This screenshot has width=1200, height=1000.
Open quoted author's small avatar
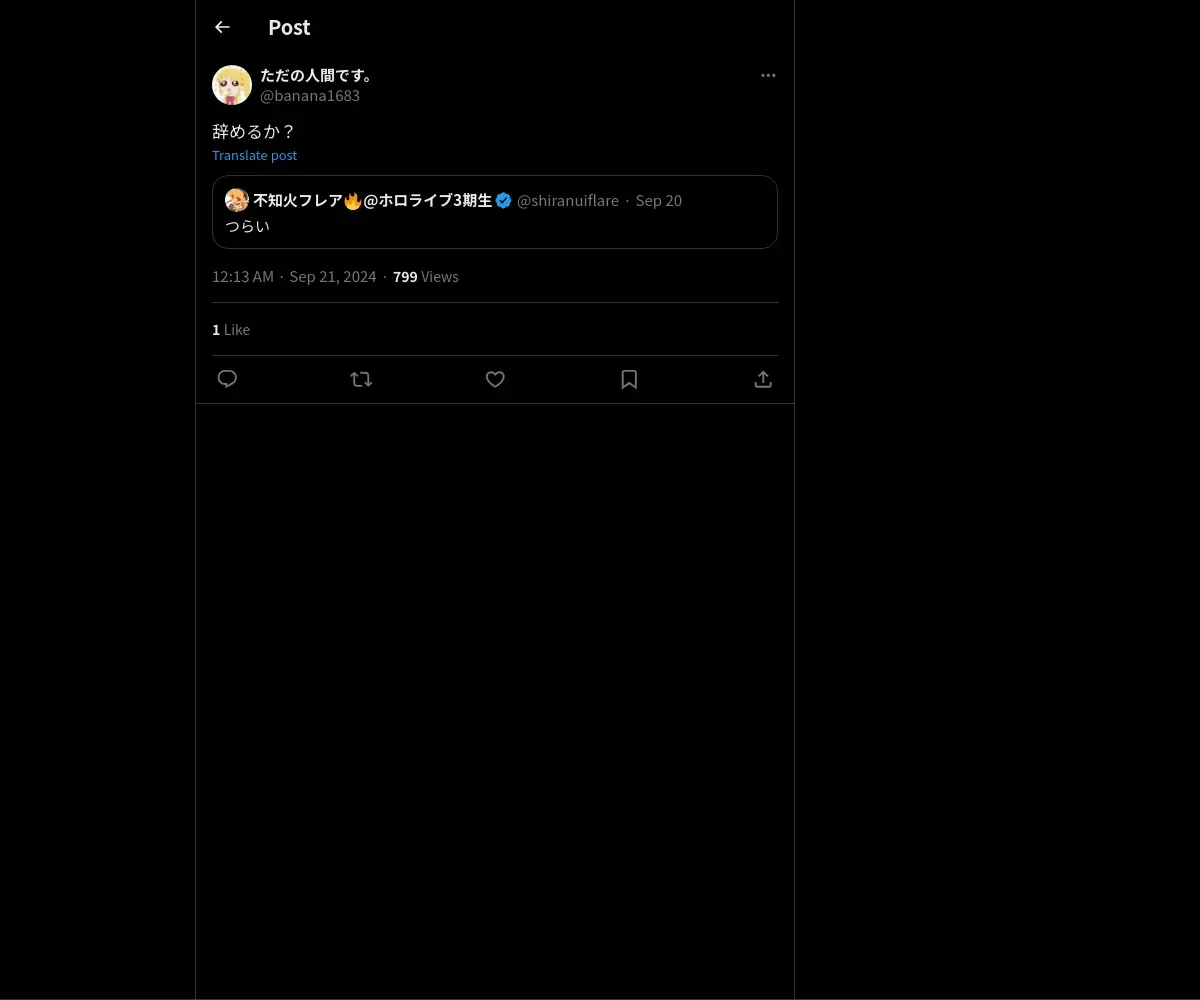(237, 200)
